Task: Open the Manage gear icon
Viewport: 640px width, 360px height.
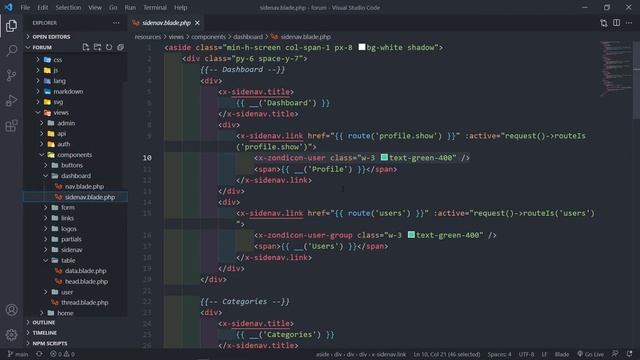Action: [x=11, y=335]
